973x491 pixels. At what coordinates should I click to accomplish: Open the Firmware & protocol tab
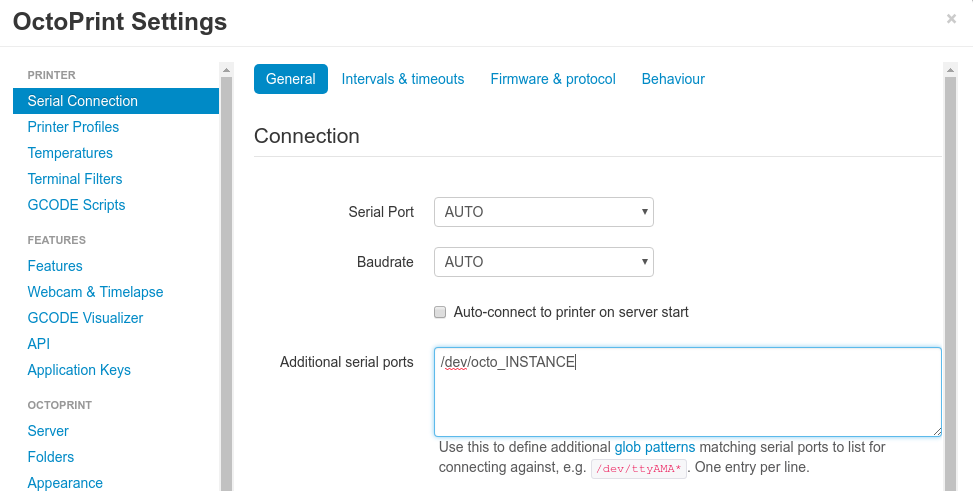pyautogui.click(x=553, y=79)
